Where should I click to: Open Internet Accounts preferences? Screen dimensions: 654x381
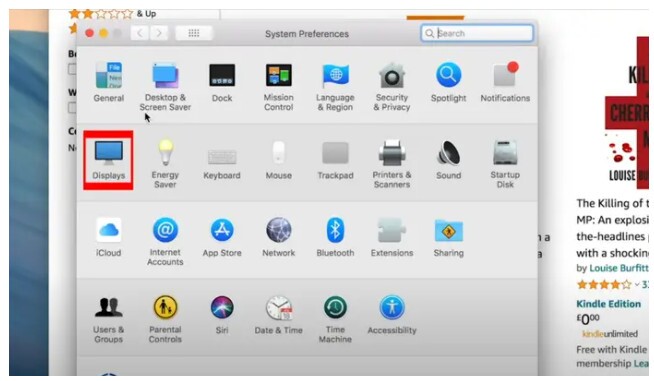click(165, 241)
